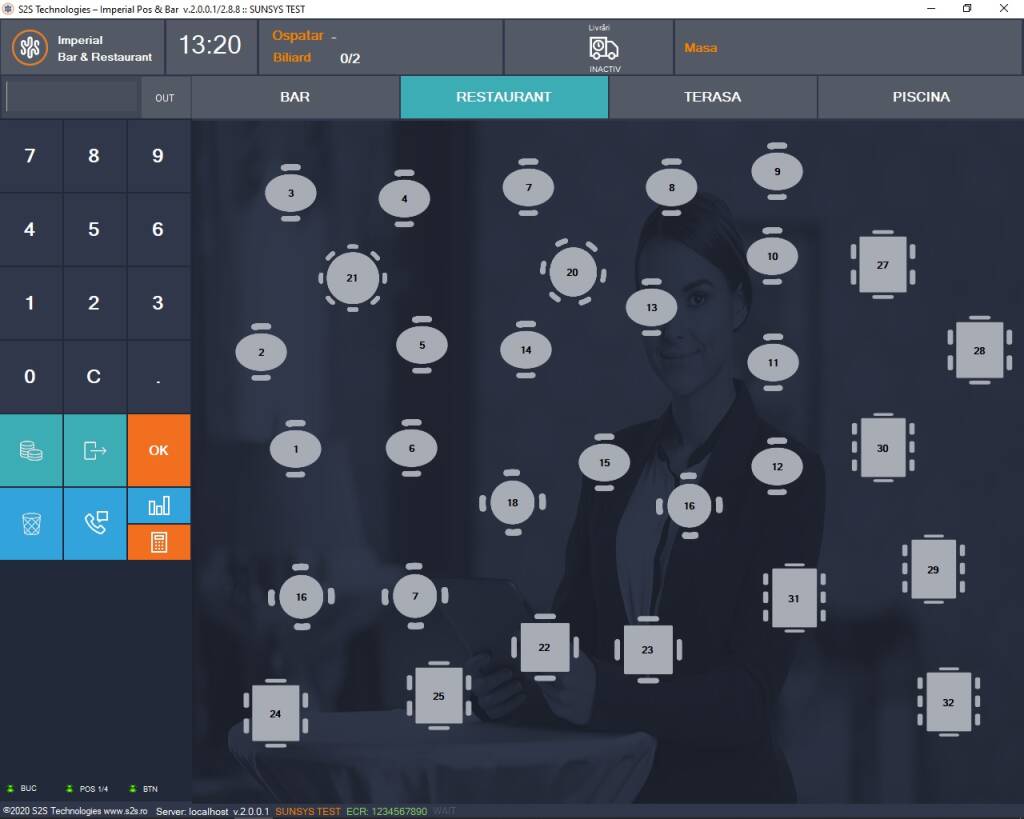This screenshot has width=1024, height=819.
Task: Open the bar chart reports icon
Action: click(x=158, y=505)
